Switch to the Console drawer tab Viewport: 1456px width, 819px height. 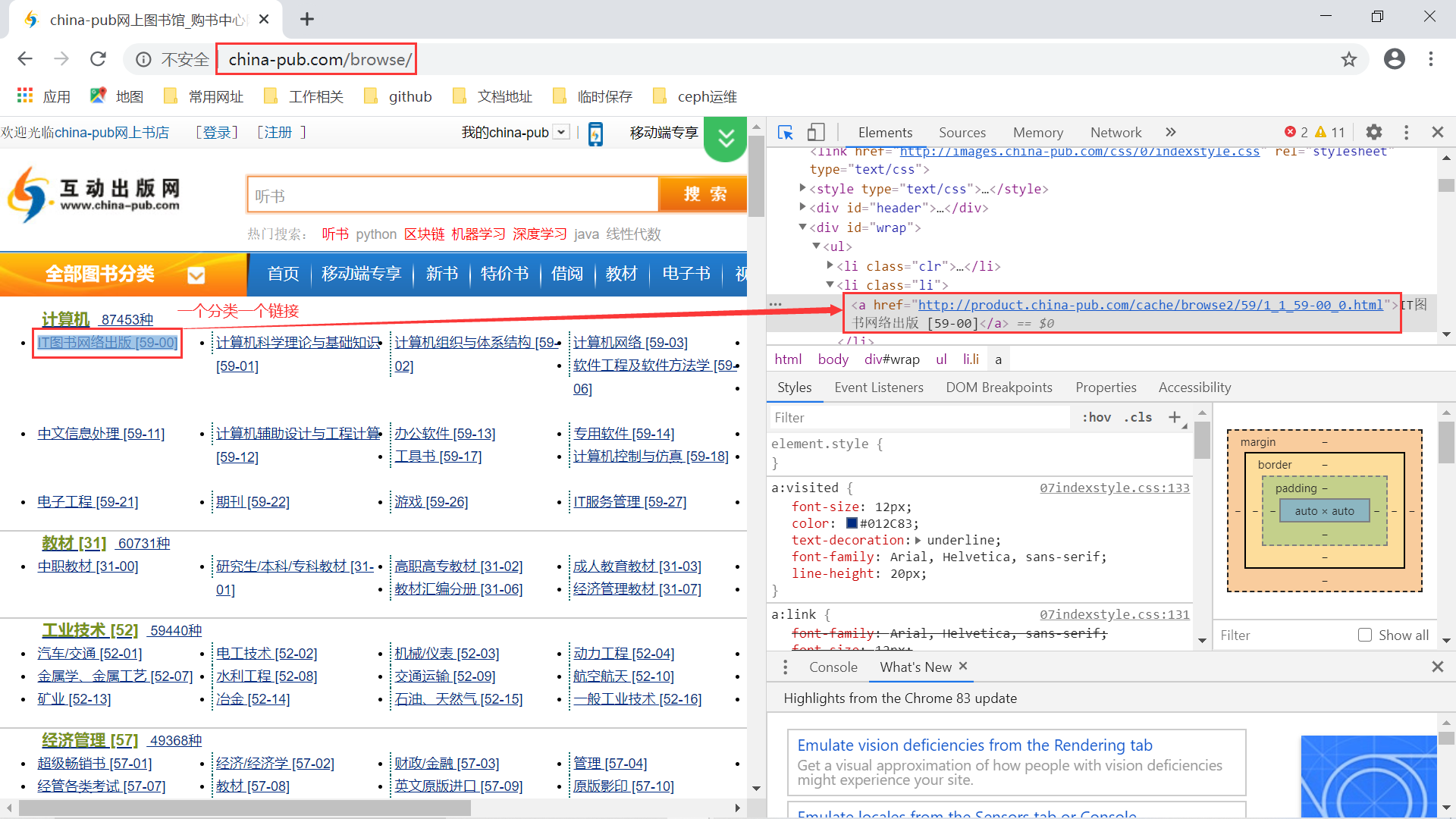click(x=833, y=667)
